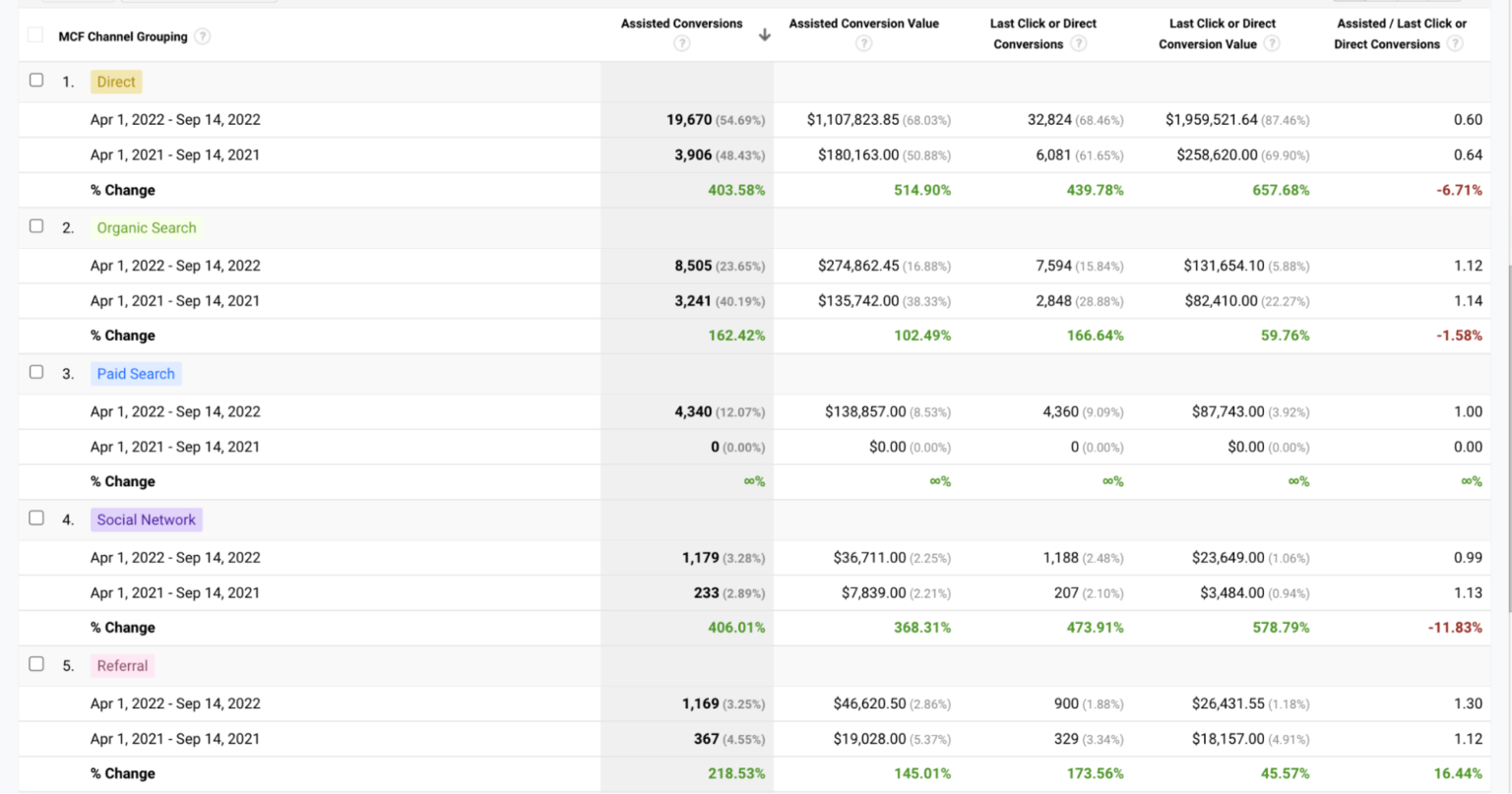The width and height of the screenshot is (1512, 794).
Task: Select Organic Search change 162.42%
Action: click(736, 336)
